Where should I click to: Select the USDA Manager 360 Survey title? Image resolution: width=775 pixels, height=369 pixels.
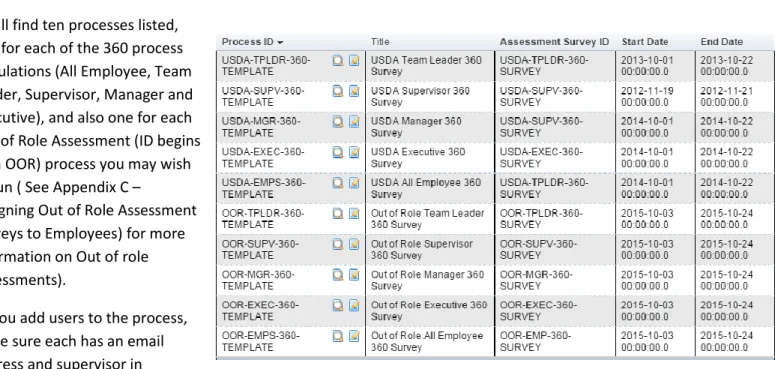point(416,127)
